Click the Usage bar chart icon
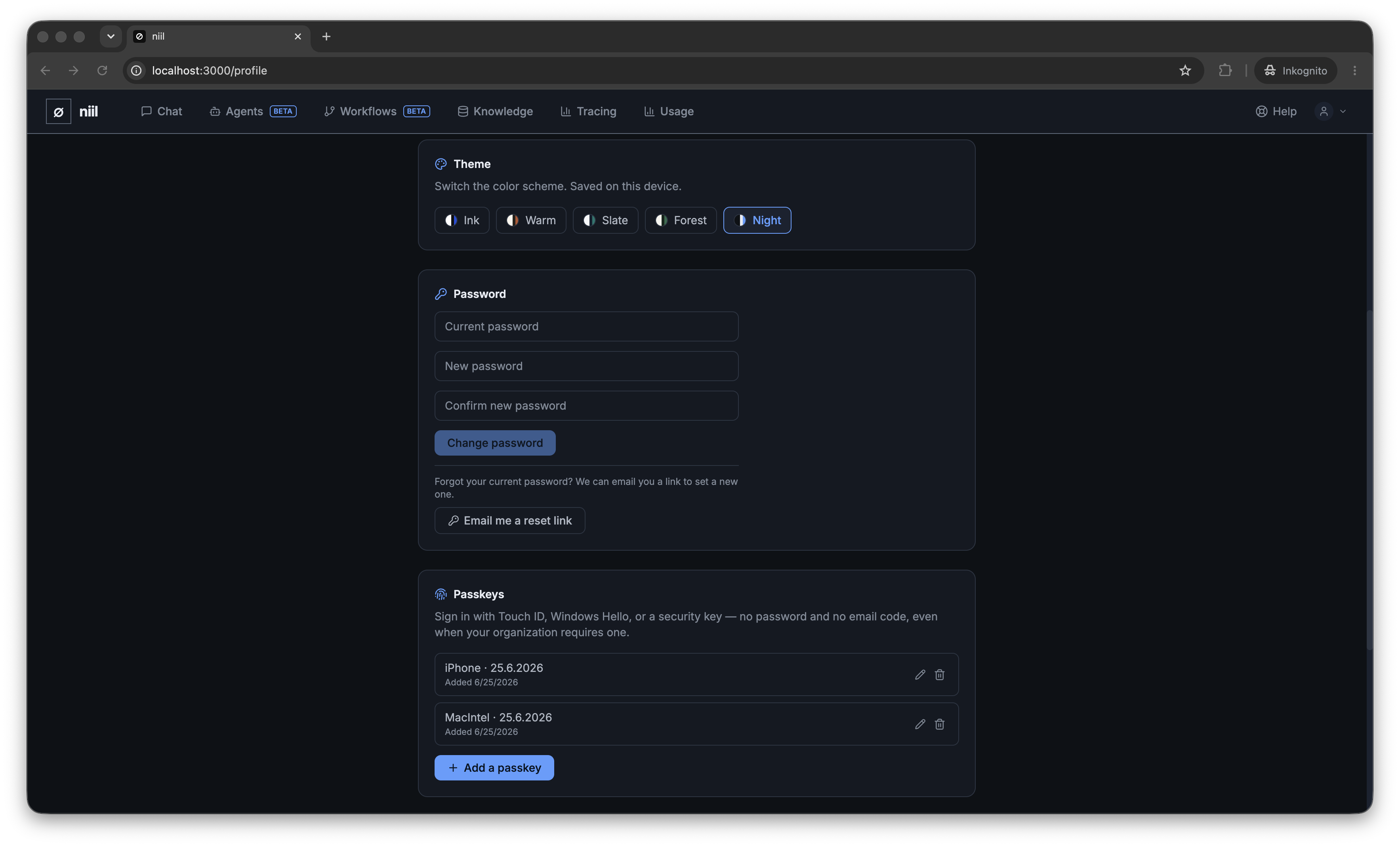This screenshot has width=1400, height=847. [649, 111]
